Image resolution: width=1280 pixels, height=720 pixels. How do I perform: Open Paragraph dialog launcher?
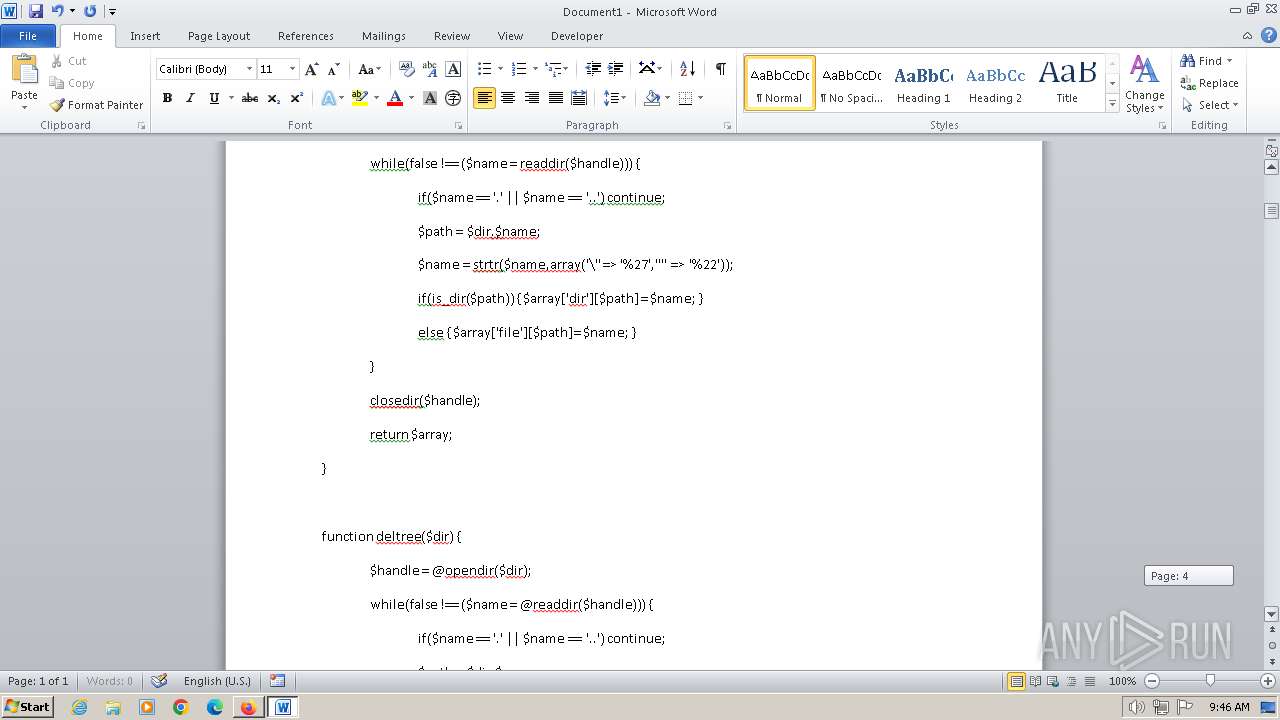[x=727, y=126]
